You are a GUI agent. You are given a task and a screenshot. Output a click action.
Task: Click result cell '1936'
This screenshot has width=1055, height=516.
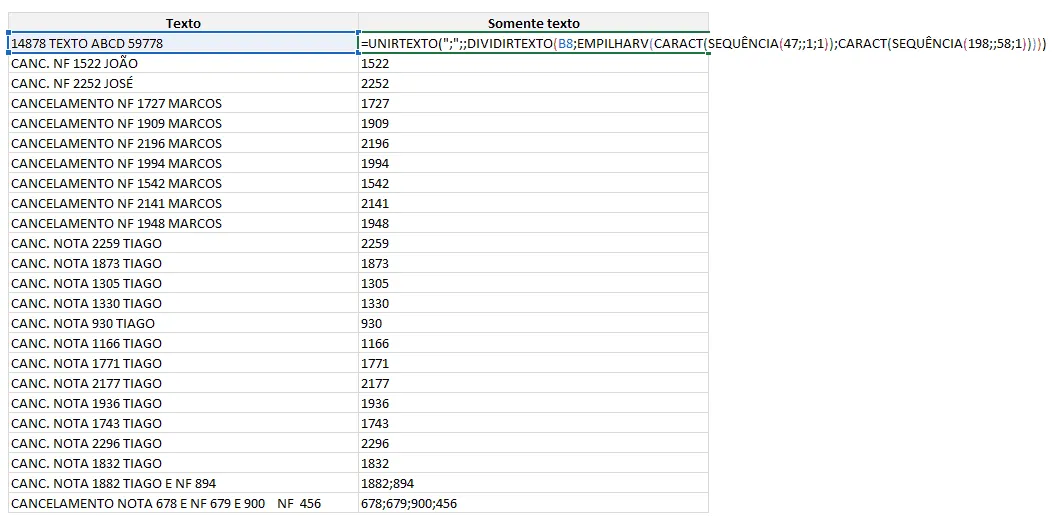(534, 404)
